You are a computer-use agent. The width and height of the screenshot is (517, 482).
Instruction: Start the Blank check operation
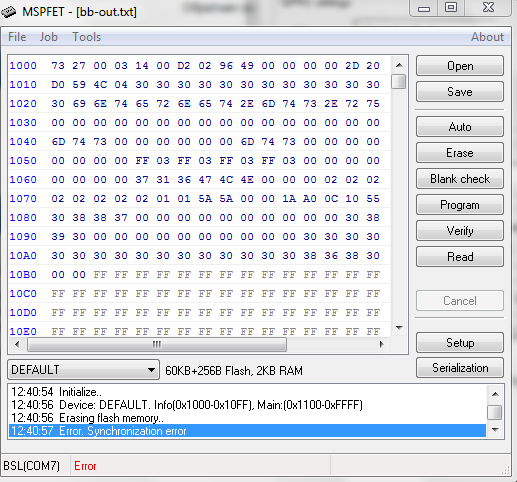pos(460,179)
